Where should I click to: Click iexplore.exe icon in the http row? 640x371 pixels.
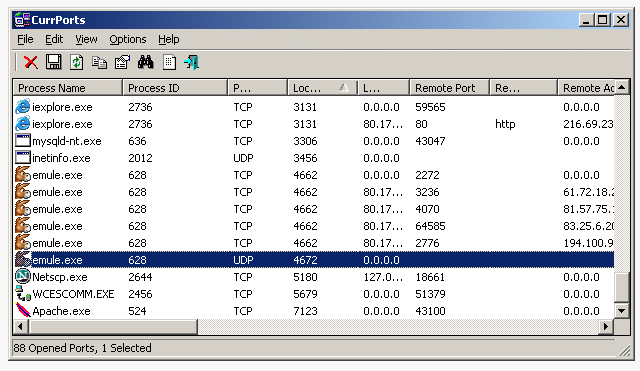tap(23, 124)
